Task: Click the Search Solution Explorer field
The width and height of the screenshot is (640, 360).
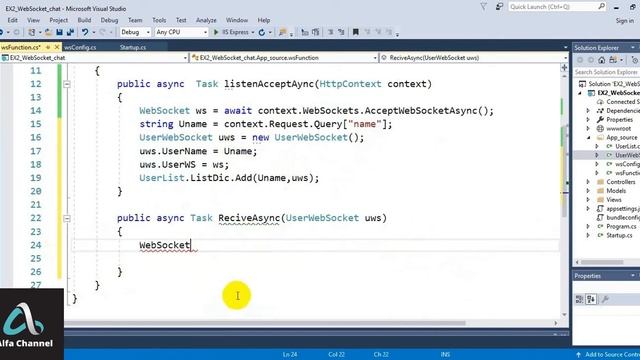Action: [607, 72]
